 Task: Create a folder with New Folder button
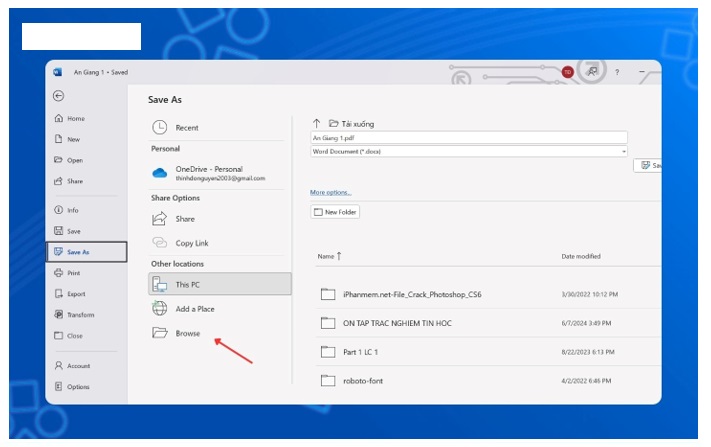coord(335,212)
